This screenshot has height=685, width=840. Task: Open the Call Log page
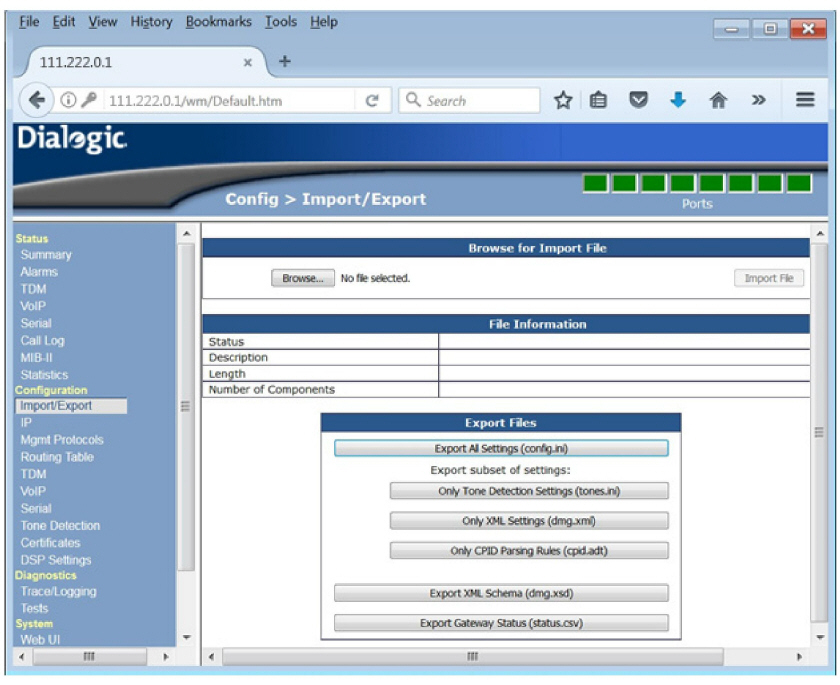[x=42, y=341]
